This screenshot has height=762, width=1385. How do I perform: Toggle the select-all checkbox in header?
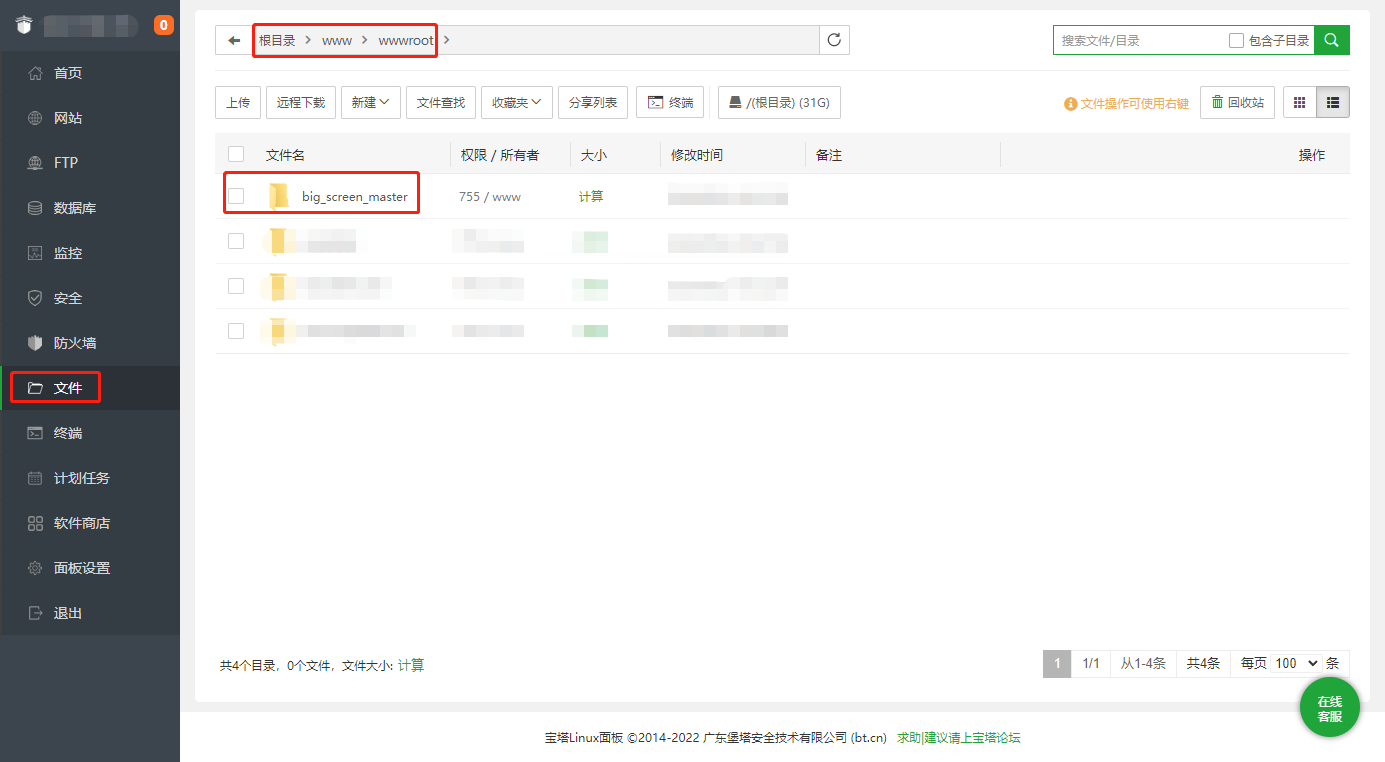[236, 154]
